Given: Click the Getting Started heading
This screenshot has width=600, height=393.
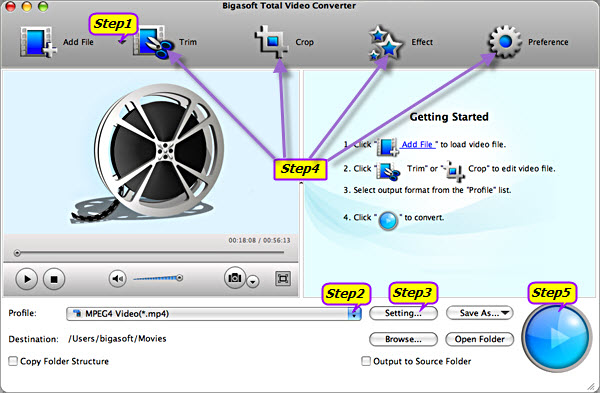Looking at the screenshot, I should coord(449,117).
